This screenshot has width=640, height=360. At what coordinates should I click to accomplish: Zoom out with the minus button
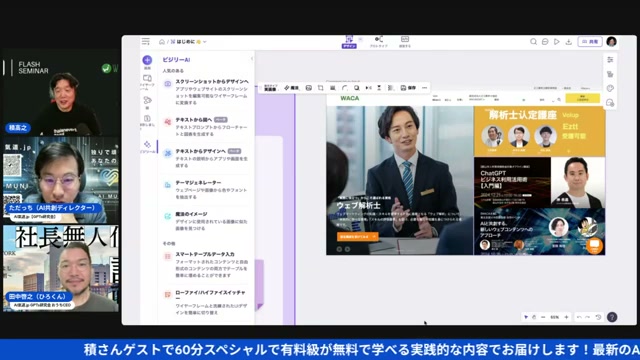[543, 317]
